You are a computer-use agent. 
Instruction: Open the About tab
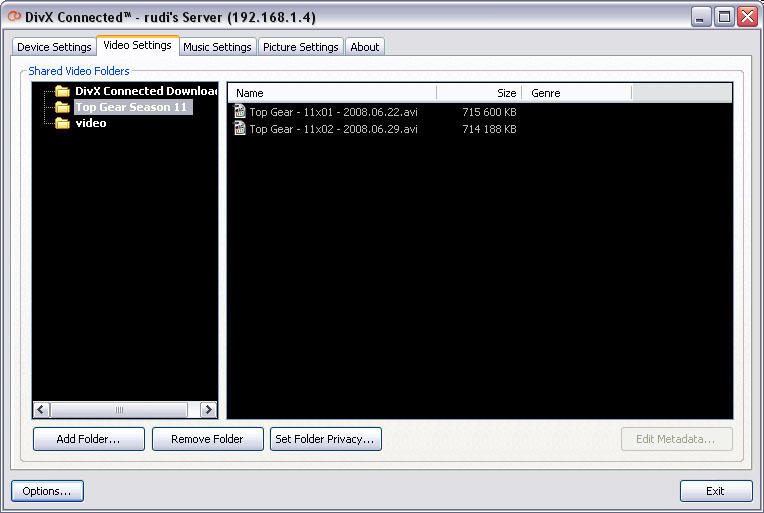click(x=364, y=47)
